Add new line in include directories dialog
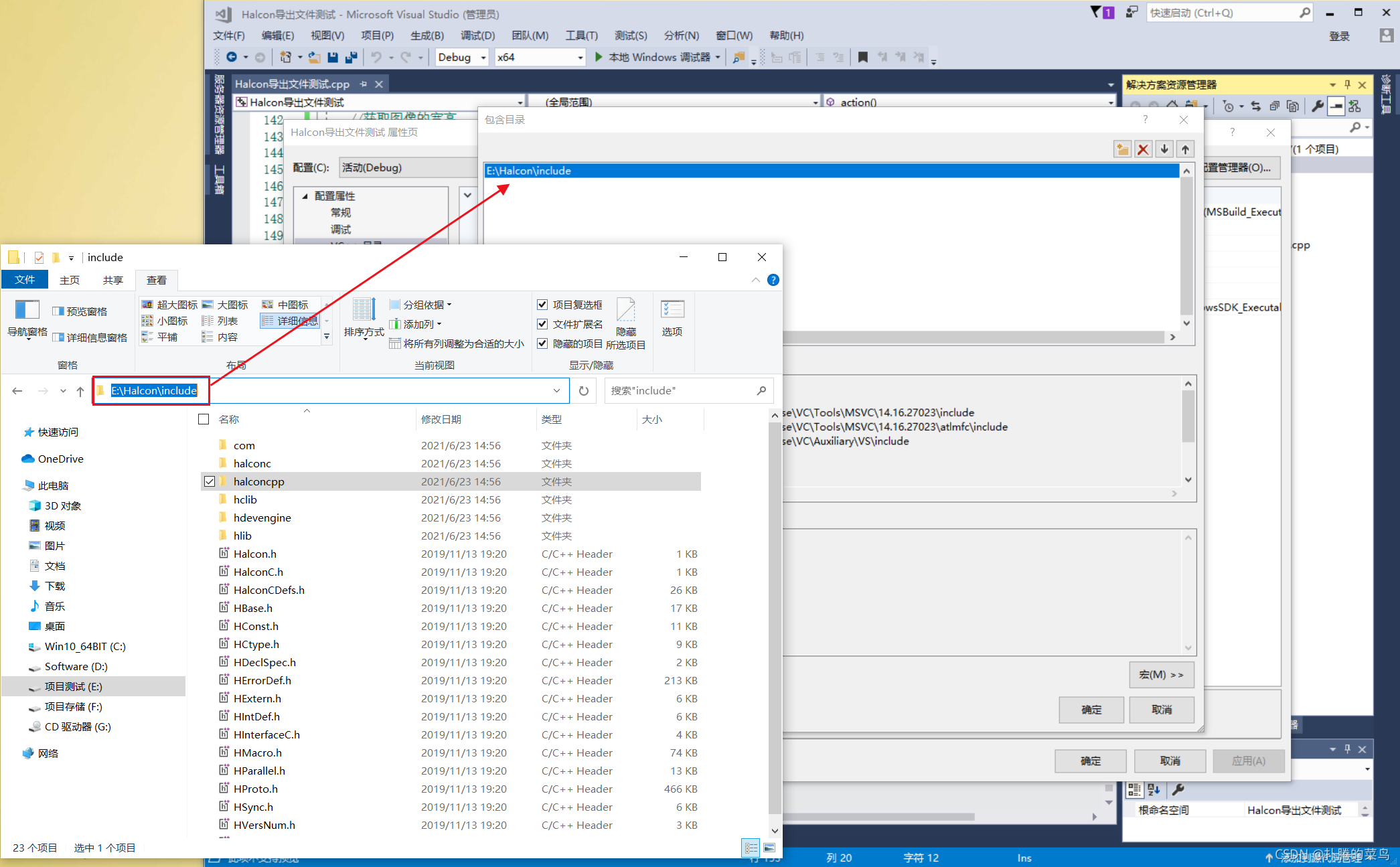The width and height of the screenshot is (1400, 867). (1122, 149)
